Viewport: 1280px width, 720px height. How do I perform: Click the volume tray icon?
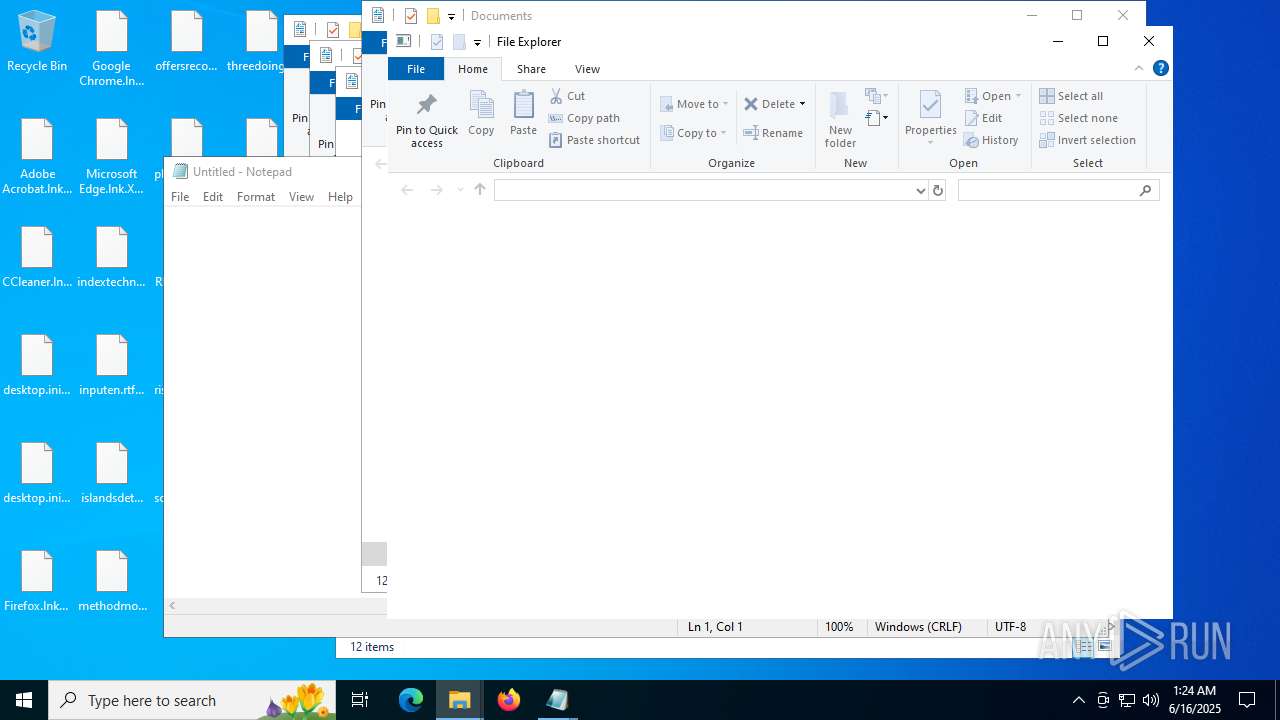1151,700
